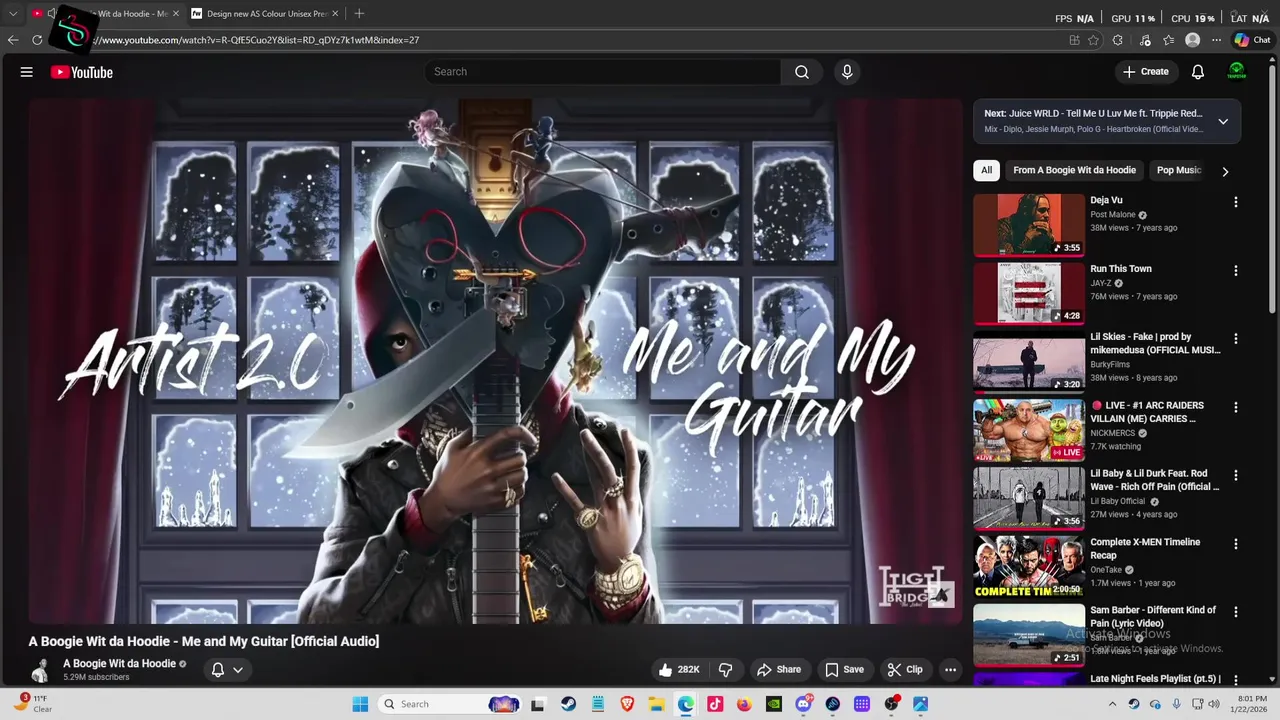Open Sam Barber Different Kind of Pain thumbnail
The image size is (1280, 720).
click(x=1029, y=635)
